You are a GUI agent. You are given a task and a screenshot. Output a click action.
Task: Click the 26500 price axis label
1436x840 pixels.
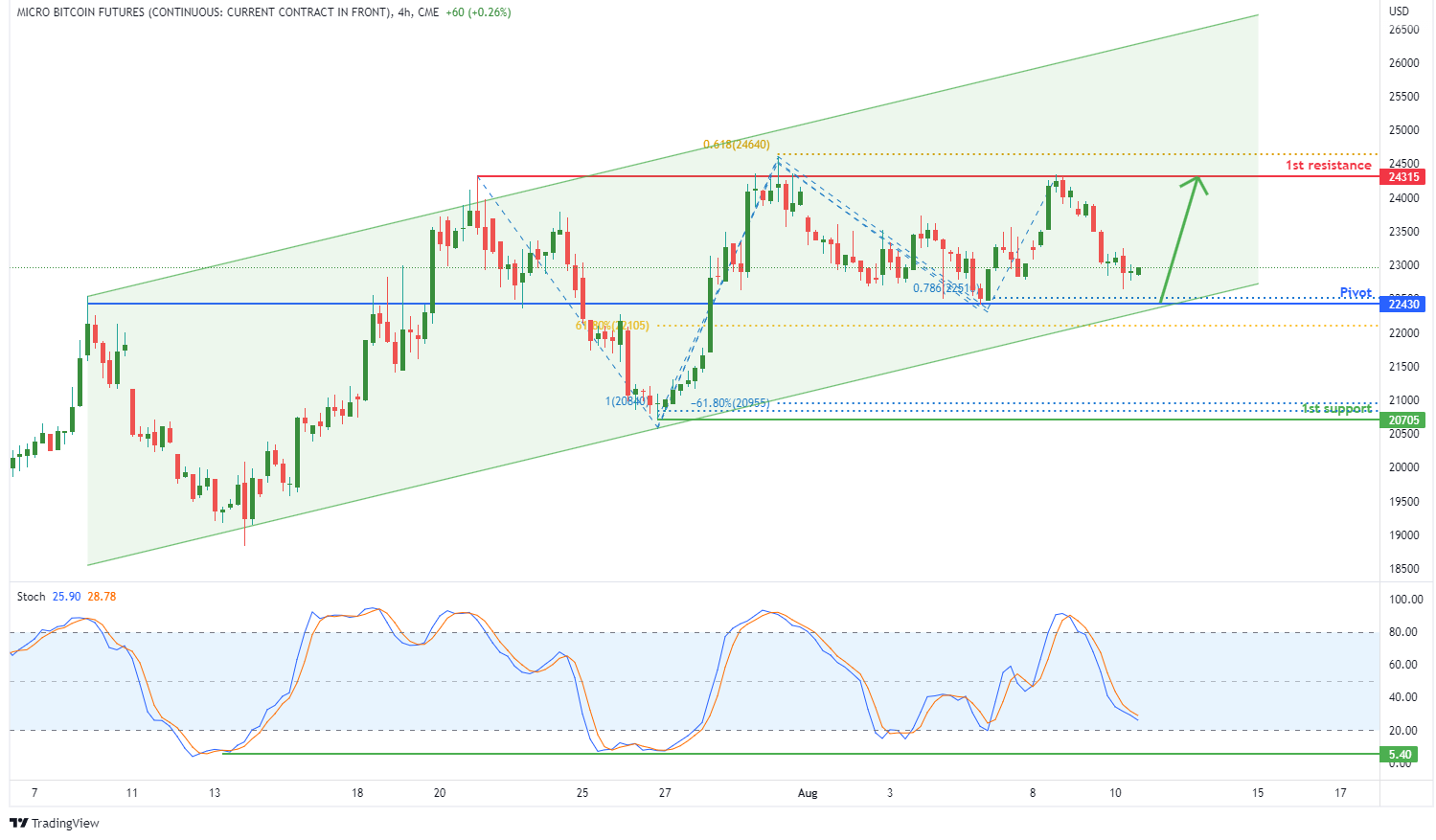pyautogui.click(x=1403, y=30)
